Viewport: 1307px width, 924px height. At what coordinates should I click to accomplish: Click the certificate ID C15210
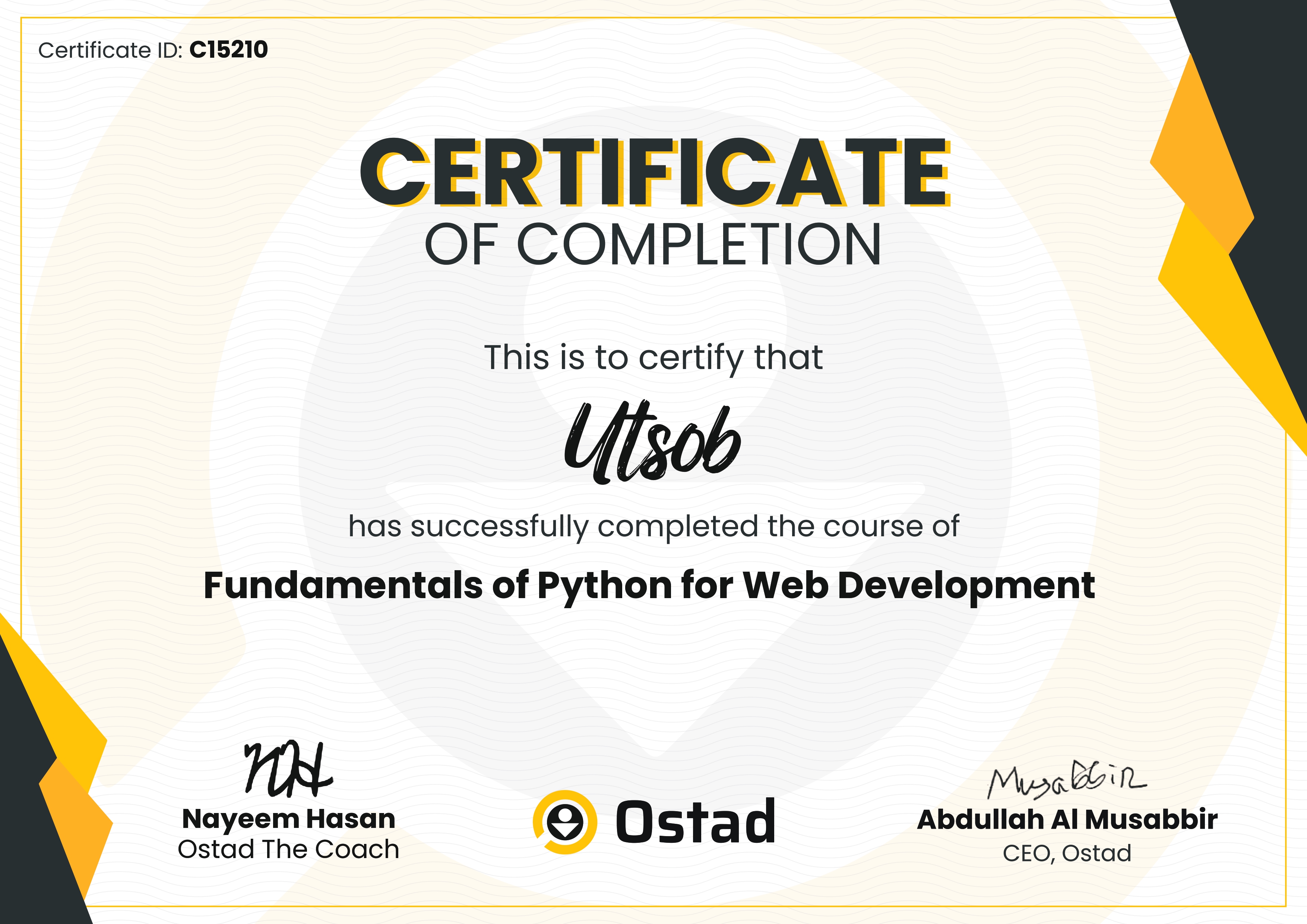point(228,50)
